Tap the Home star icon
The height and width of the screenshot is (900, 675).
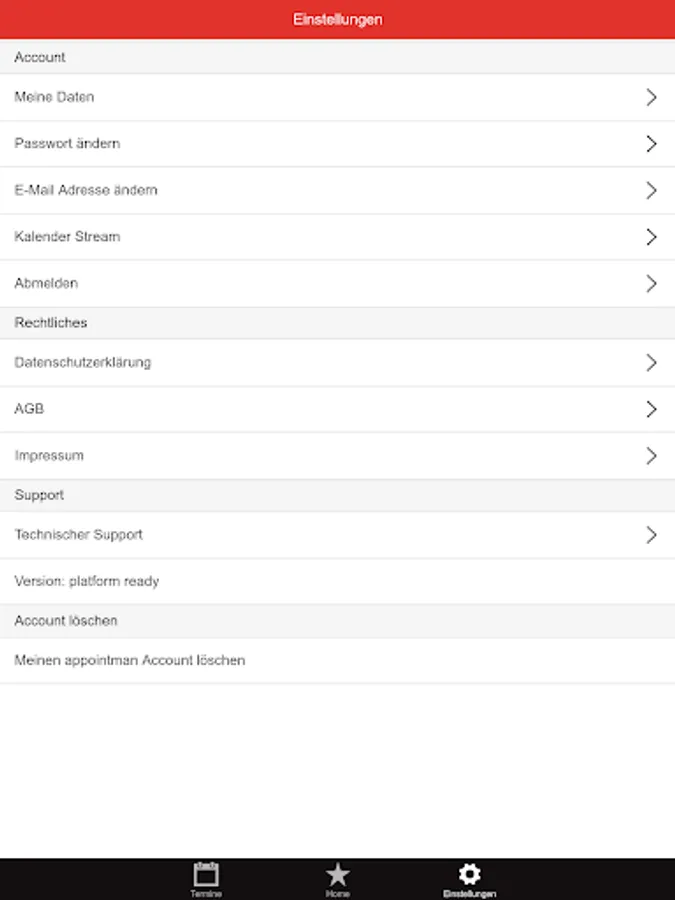click(x=338, y=875)
